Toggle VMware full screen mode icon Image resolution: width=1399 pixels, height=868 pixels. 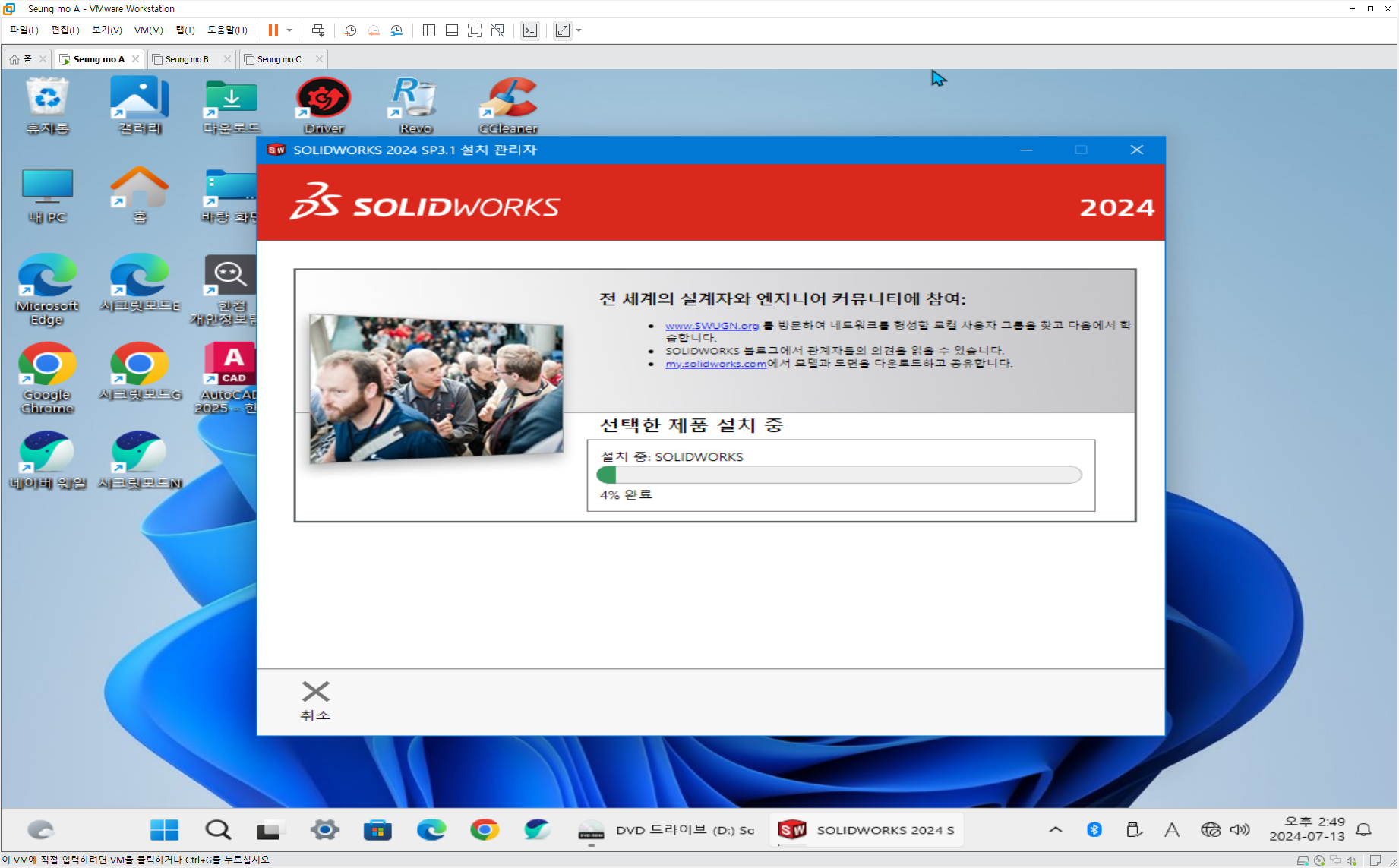(x=475, y=30)
